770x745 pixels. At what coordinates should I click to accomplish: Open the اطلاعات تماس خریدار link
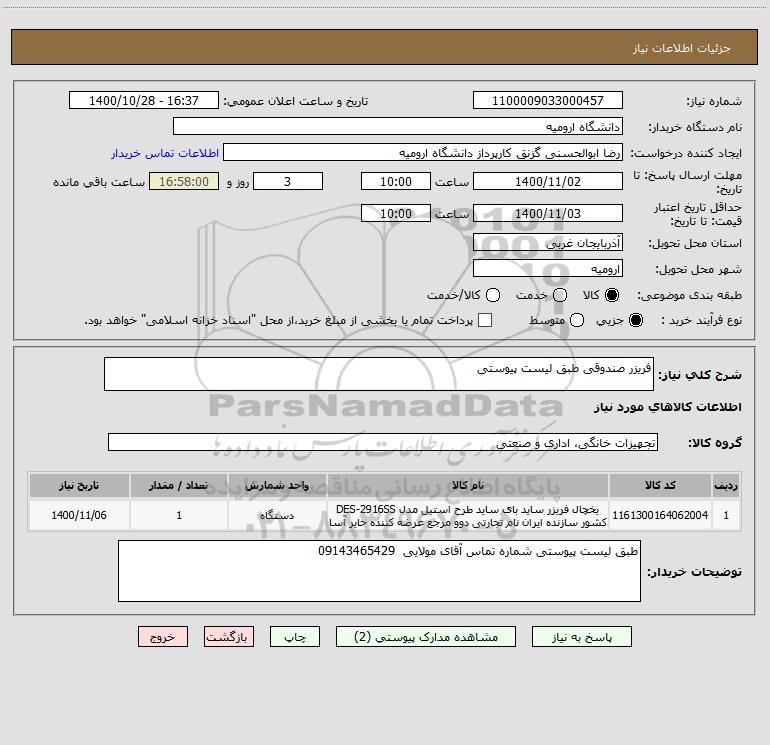click(165, 153)
